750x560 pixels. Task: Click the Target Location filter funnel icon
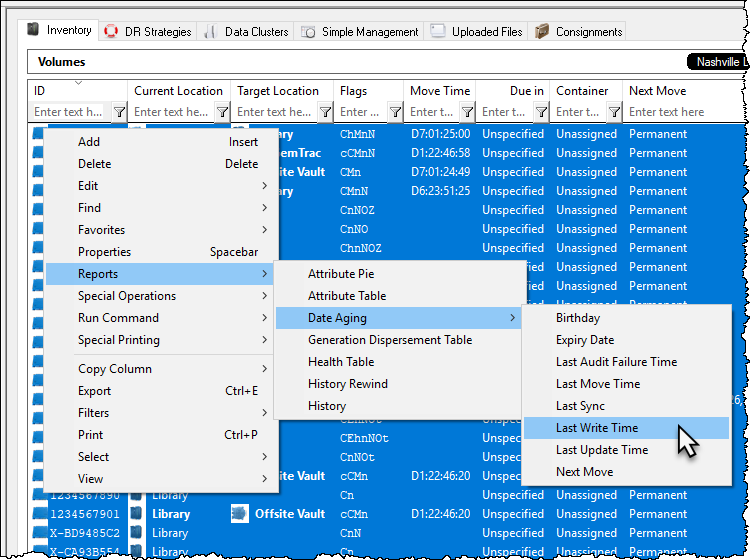325,112
